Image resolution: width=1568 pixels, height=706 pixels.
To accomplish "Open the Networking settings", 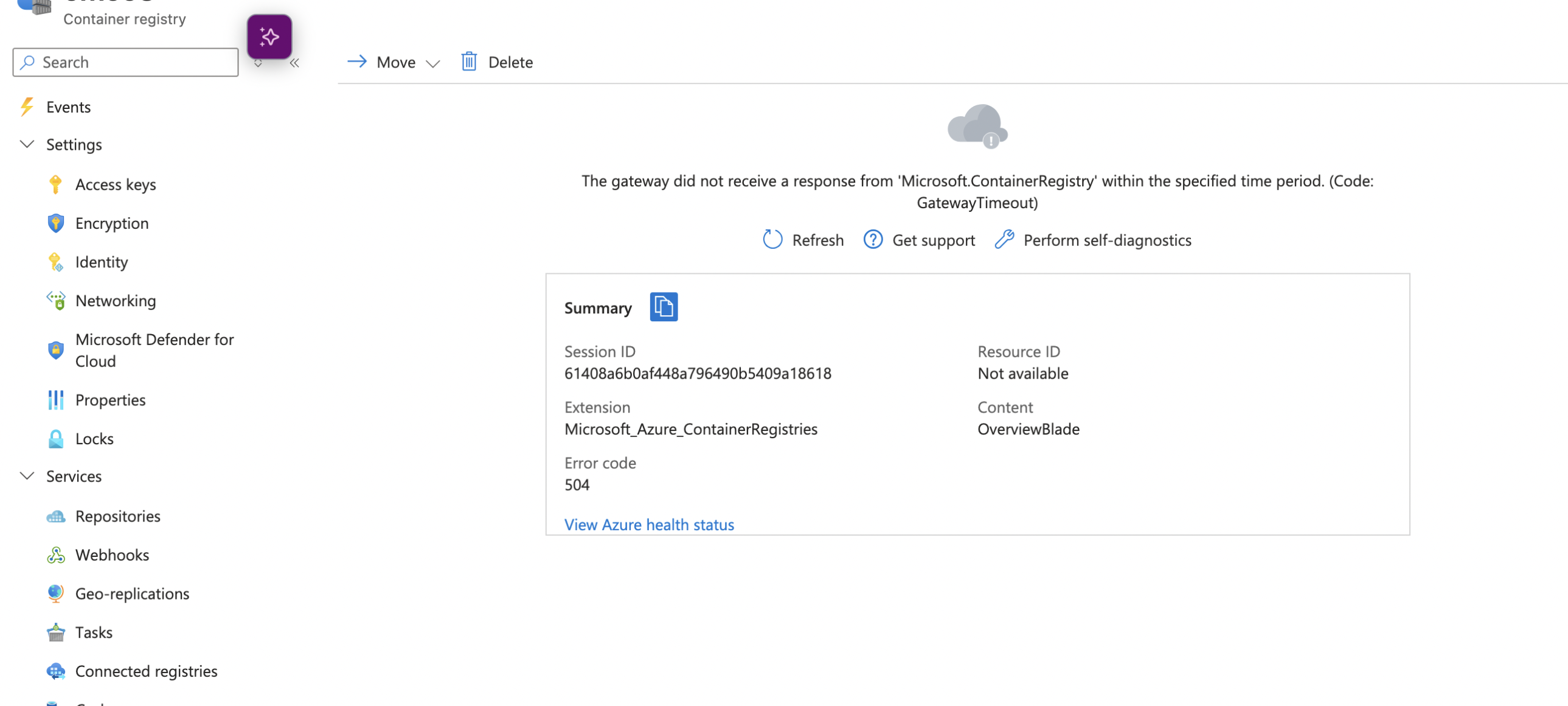I will coord(116,300).
